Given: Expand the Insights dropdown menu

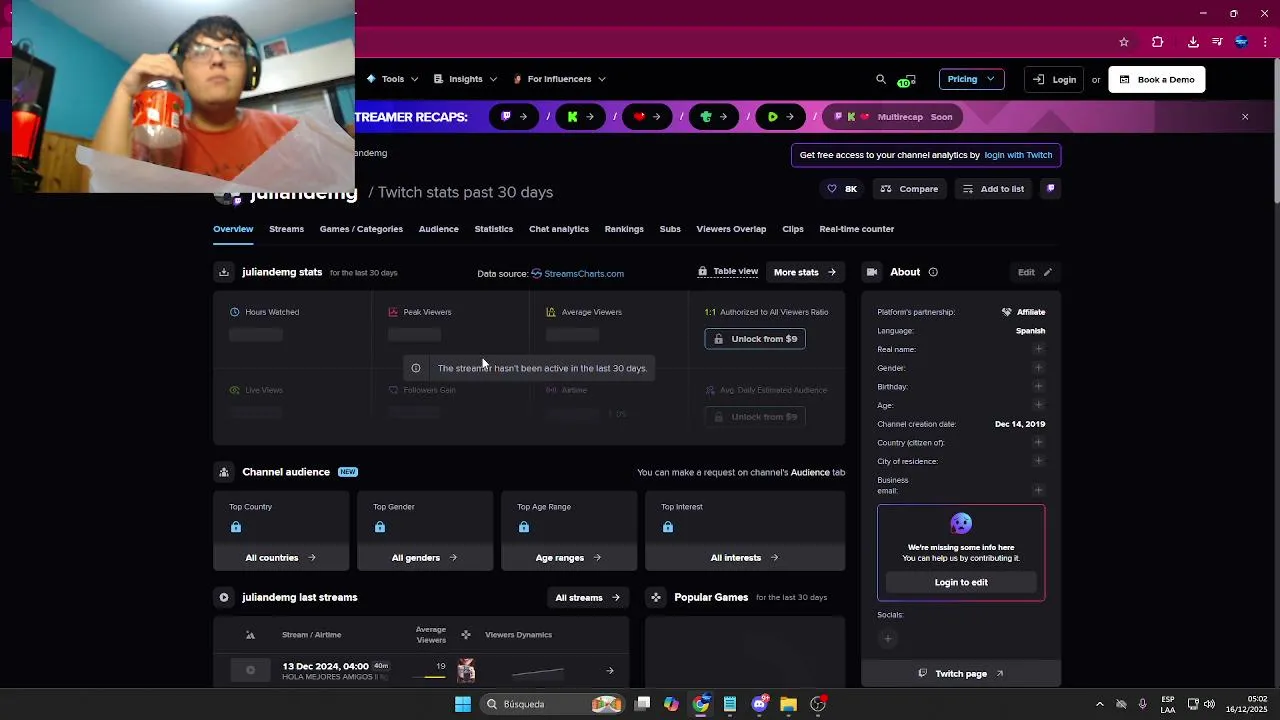Looking at the screenshot, I should tap(465, 79).
